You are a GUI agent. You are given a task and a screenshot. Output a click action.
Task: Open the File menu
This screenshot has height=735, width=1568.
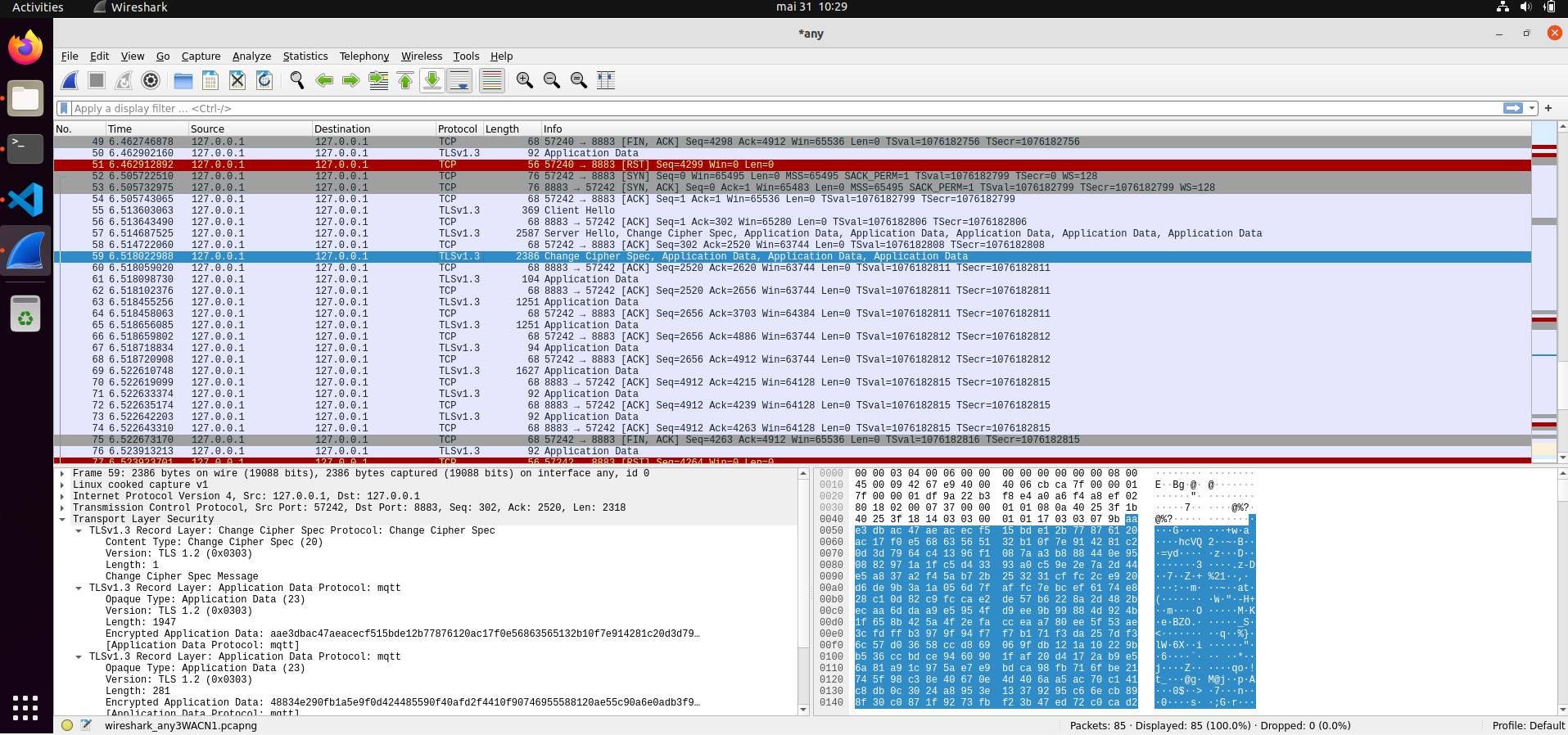tap(70, 56)
